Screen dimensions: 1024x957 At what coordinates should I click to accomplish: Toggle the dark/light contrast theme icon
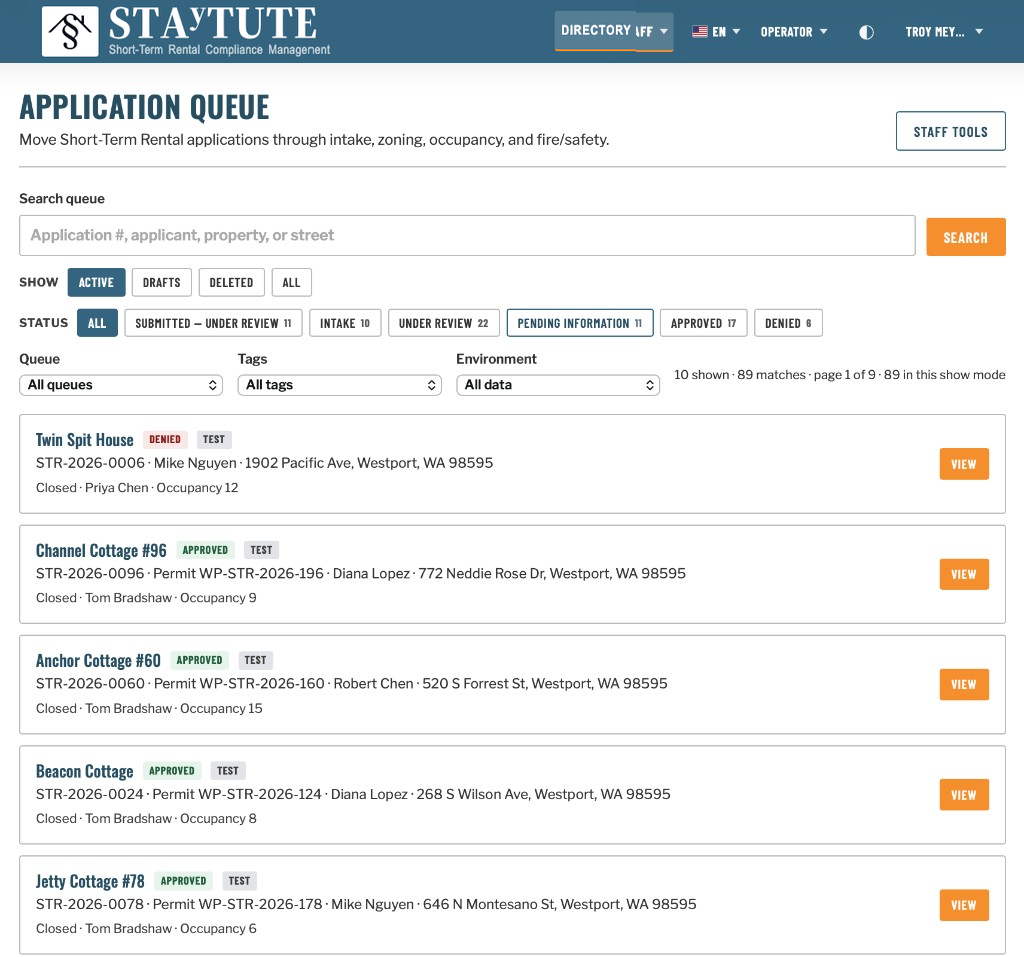tap(866, 32)
